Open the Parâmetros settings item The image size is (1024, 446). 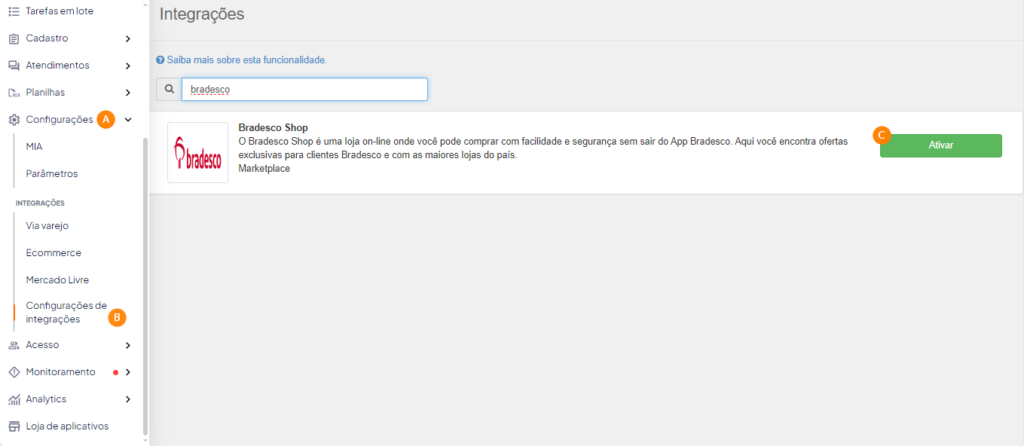52,174
